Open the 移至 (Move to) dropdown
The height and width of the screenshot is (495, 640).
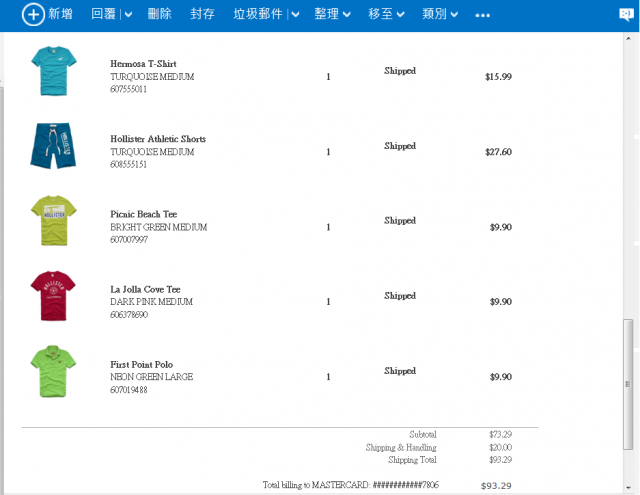(x=386, y=14)
